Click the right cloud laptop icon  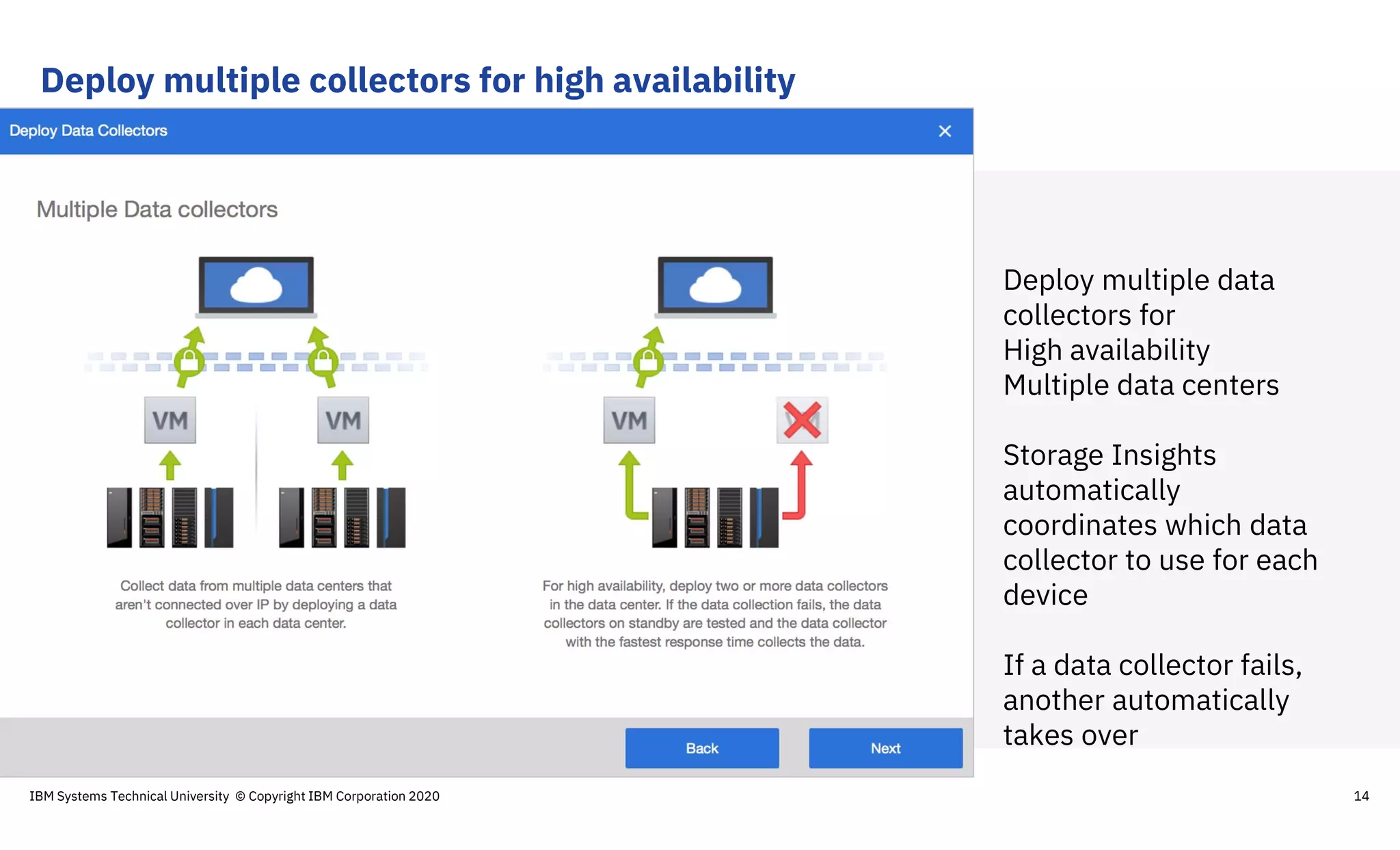[715, 288]
